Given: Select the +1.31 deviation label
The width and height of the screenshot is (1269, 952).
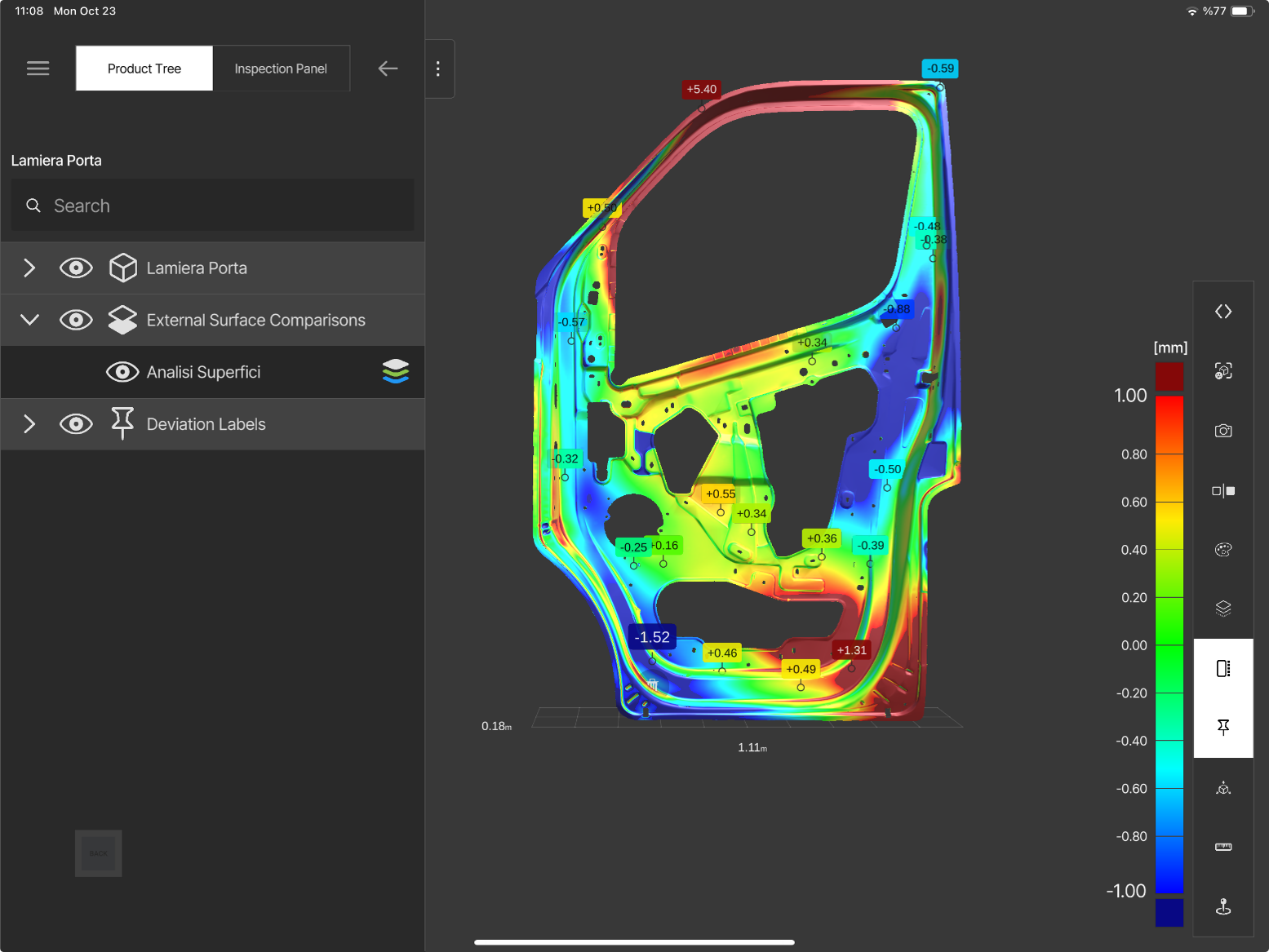Looking at the screenshot, I should (x=852, y=650).
